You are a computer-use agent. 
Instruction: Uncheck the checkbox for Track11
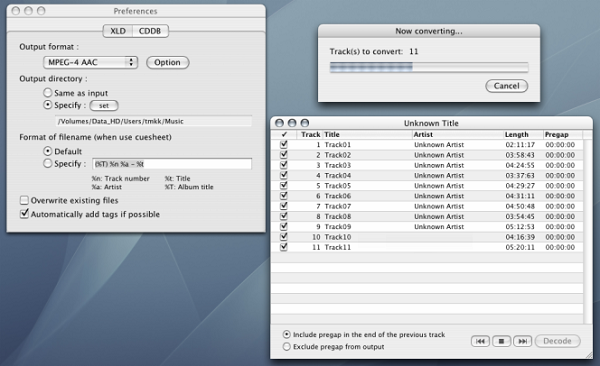pos(284,247)
